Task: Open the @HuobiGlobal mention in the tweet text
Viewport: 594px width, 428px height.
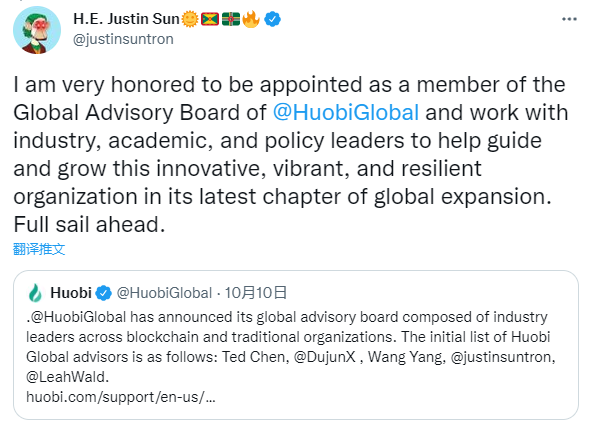Action: coord(345,112)
